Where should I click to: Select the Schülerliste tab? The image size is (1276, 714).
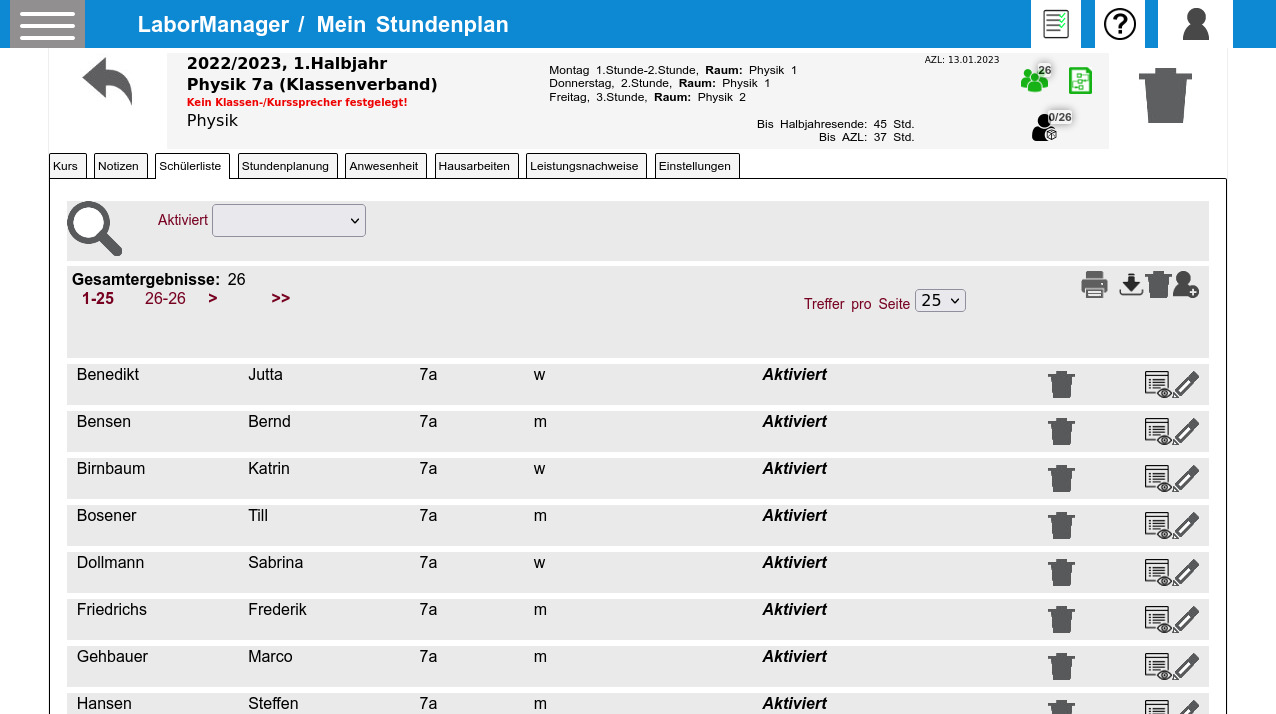point(192,166)
